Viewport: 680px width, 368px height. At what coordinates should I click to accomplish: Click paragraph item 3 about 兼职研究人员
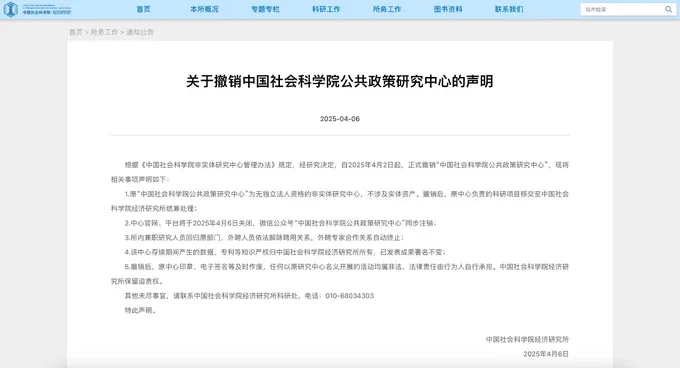pyautogui.click(x=265, y=238)
